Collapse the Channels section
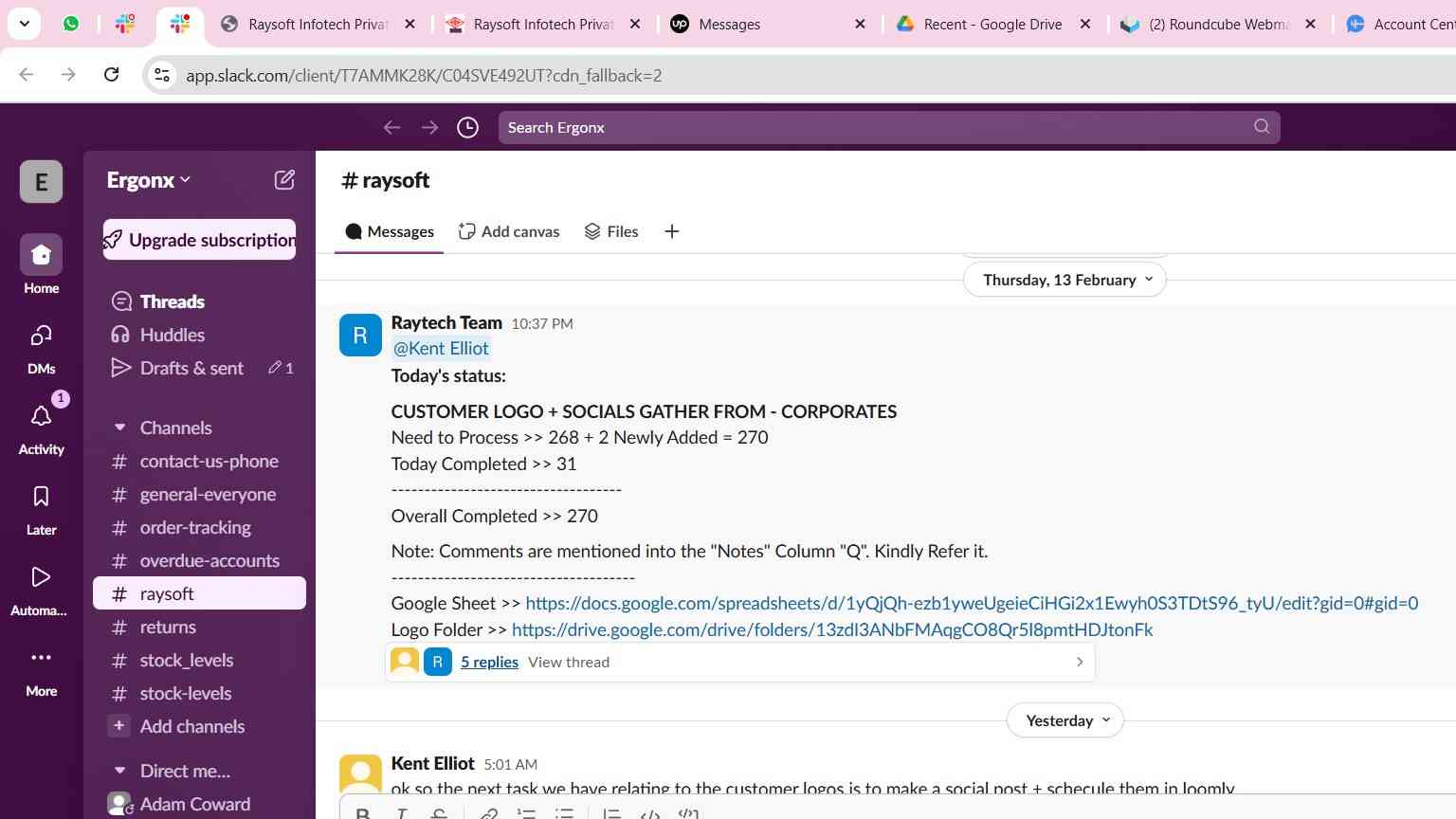The image size is (1456, 819). tap(119, 428)
